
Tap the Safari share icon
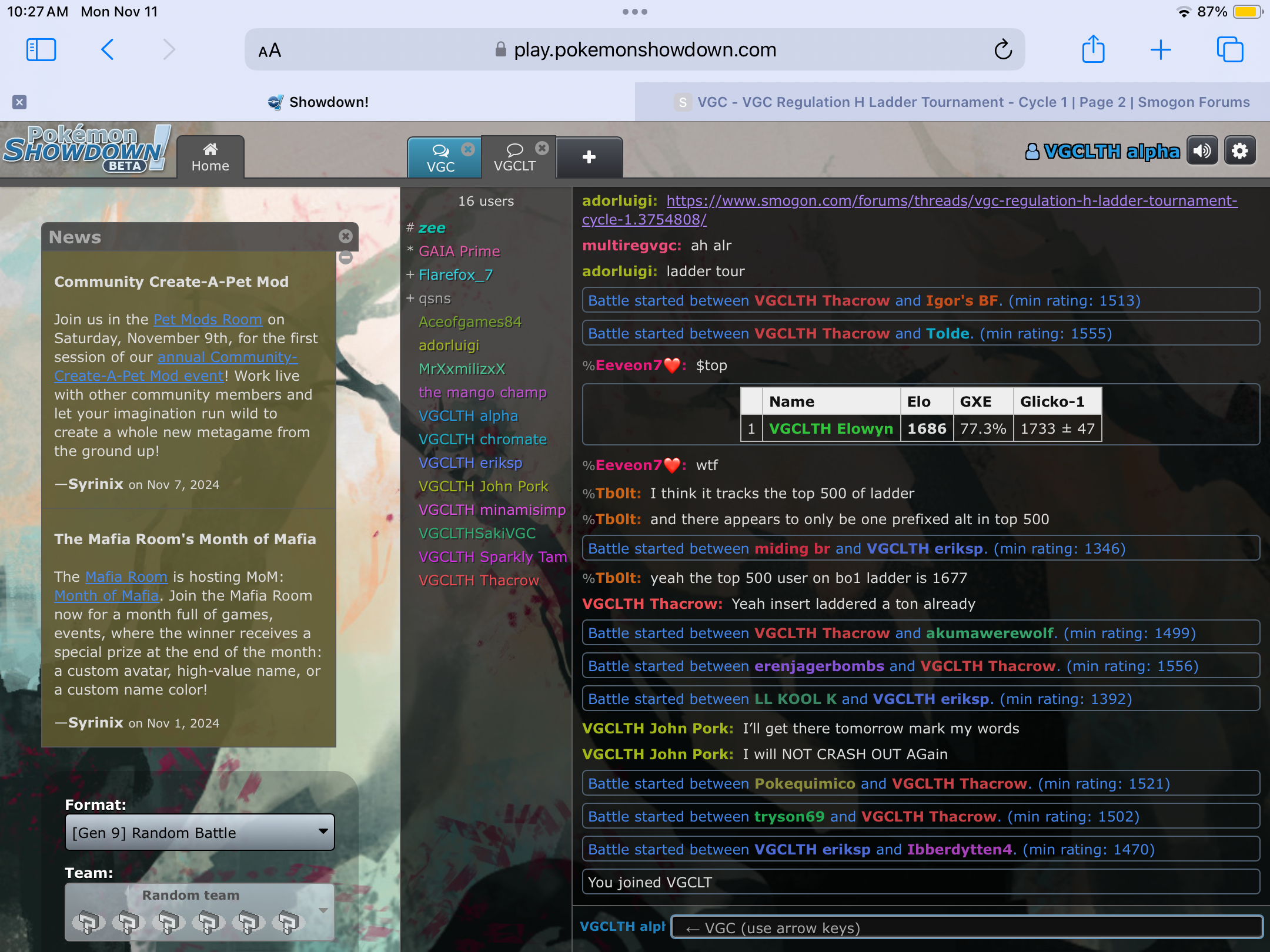1093,50
